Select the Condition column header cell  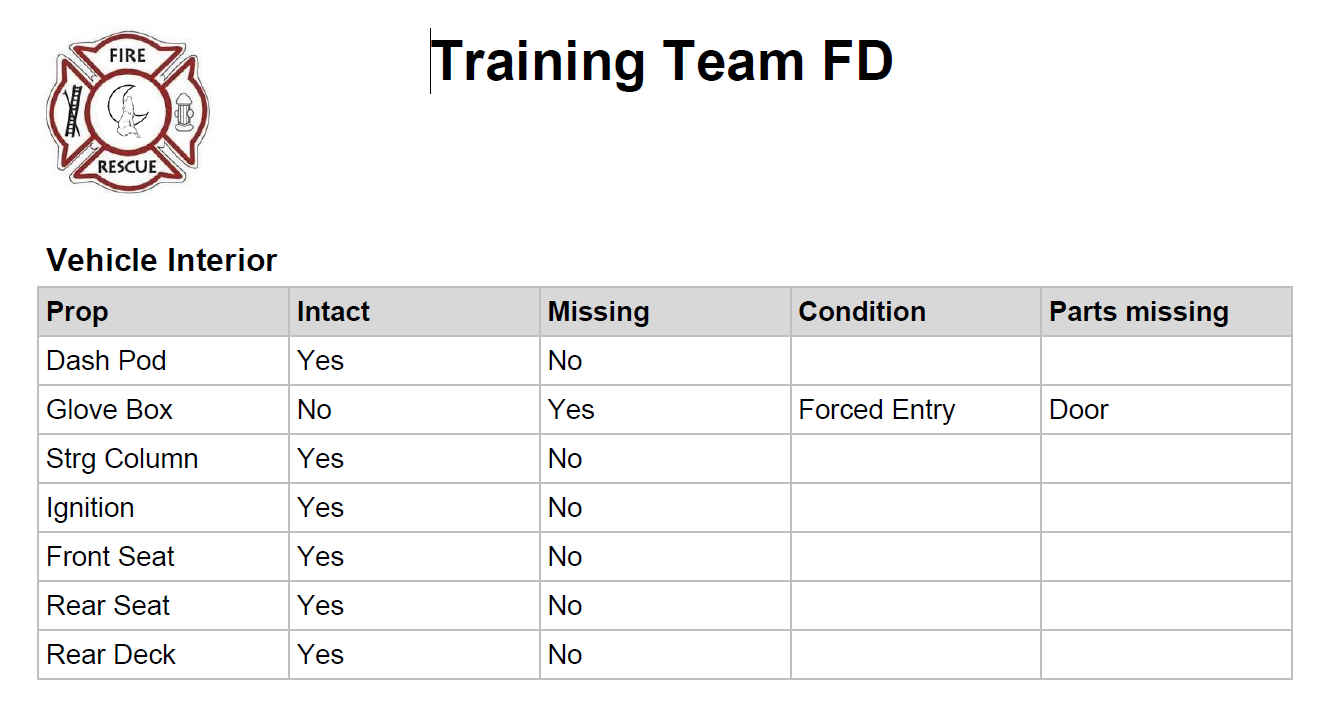[x=916, y=312]
